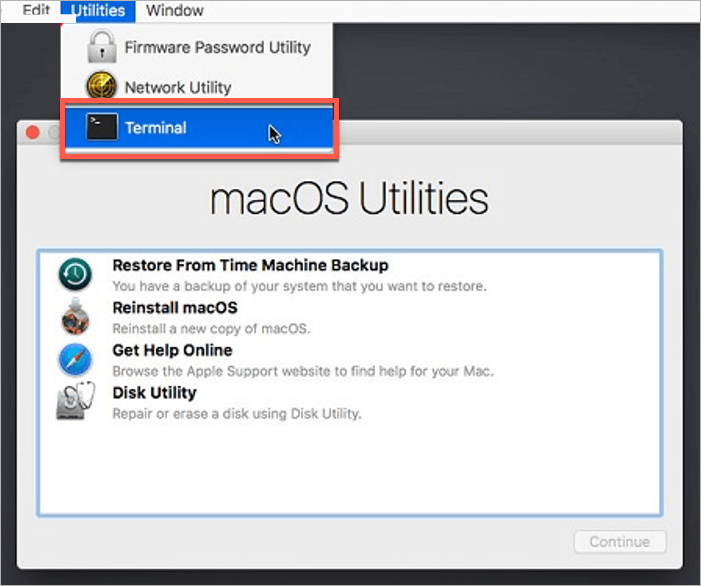Viewport: 701px width, 586px height.
Task: Launch Terminal from the Utilities menu
Action: point(199,128)
